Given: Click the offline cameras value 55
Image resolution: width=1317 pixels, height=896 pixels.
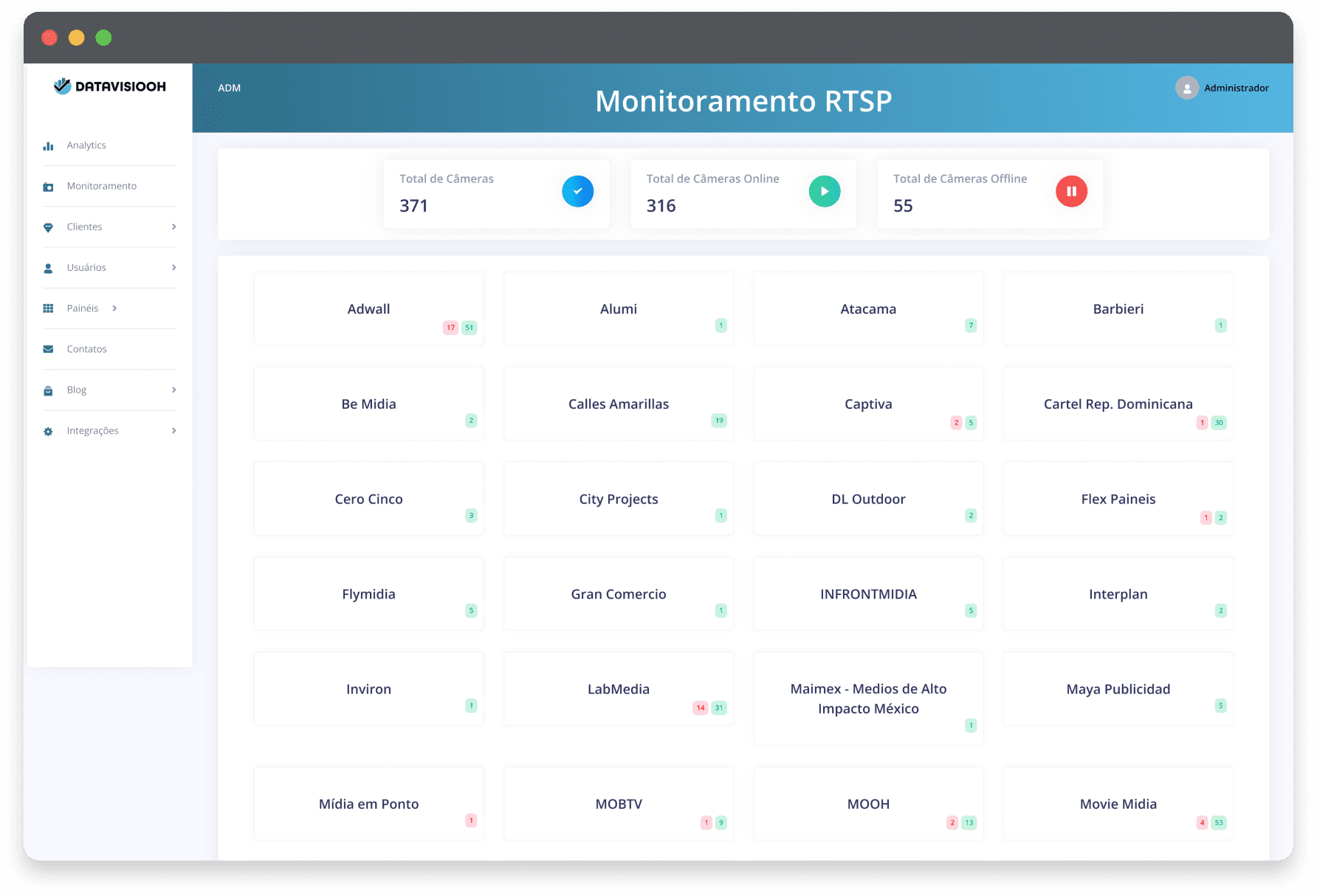Looking at the screenshot, I should [x=903, y=206].
